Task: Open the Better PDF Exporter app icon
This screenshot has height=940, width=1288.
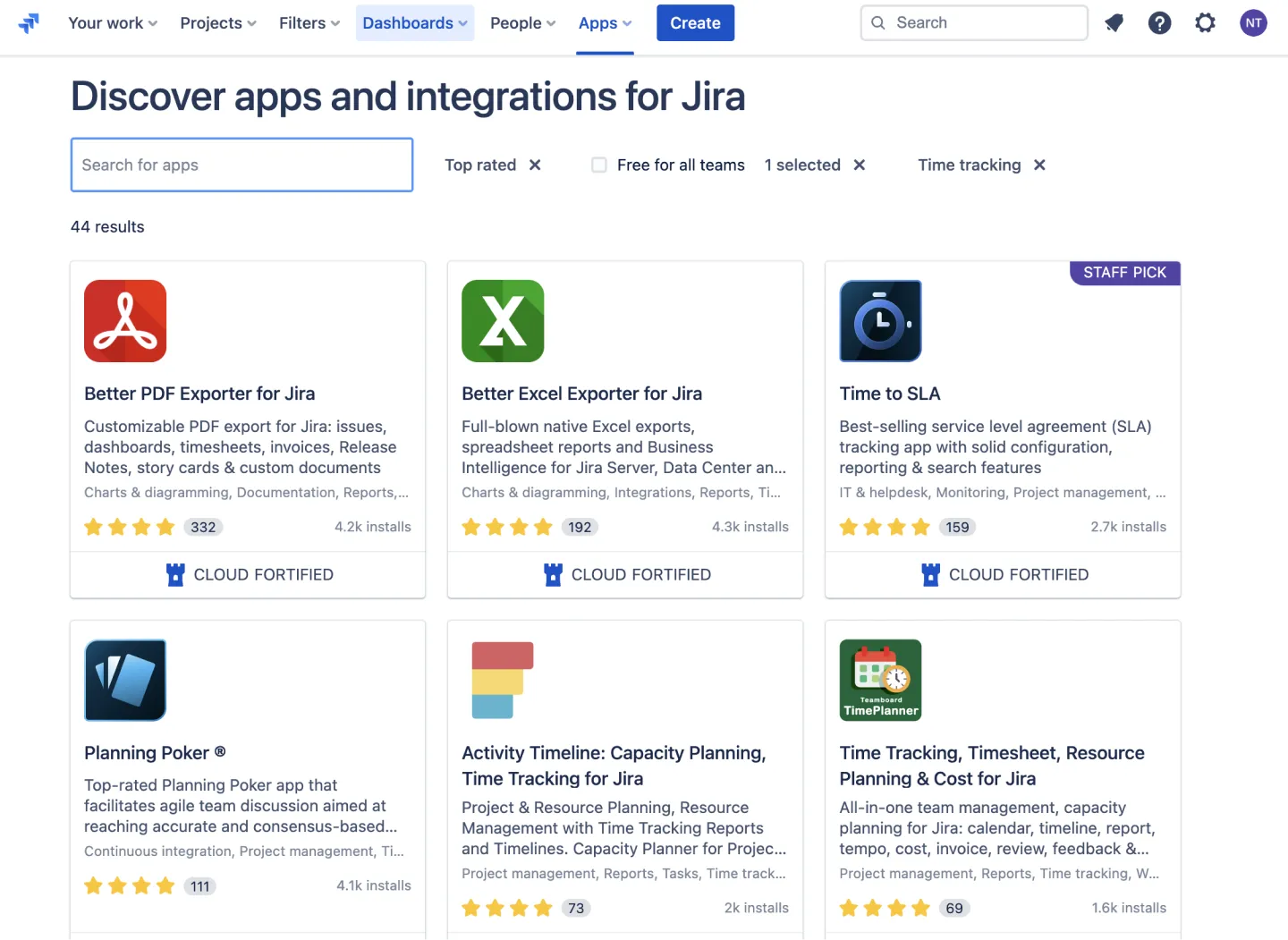Action: 125,321
